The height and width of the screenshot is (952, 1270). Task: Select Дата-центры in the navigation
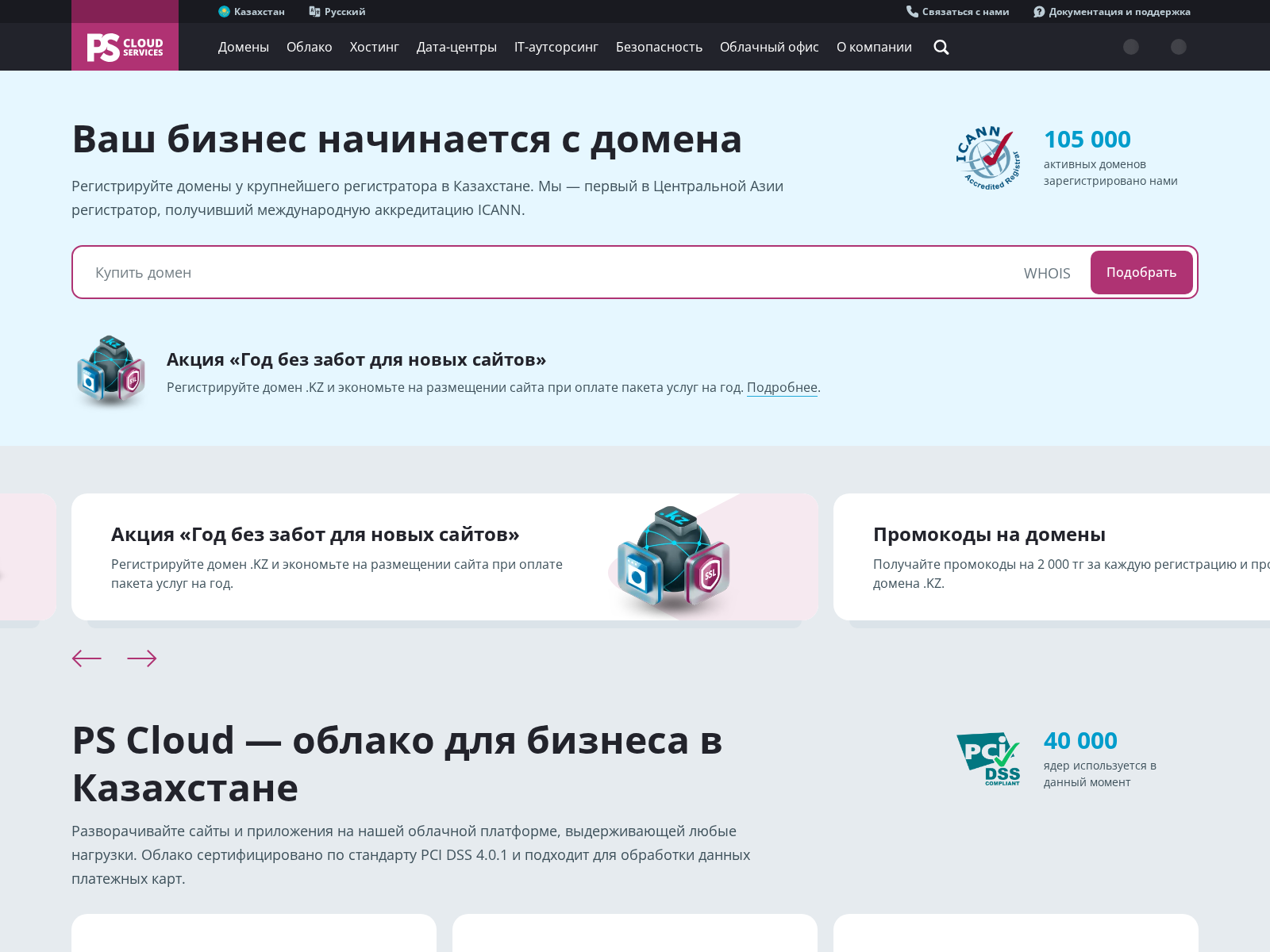(x=456, y=48)
